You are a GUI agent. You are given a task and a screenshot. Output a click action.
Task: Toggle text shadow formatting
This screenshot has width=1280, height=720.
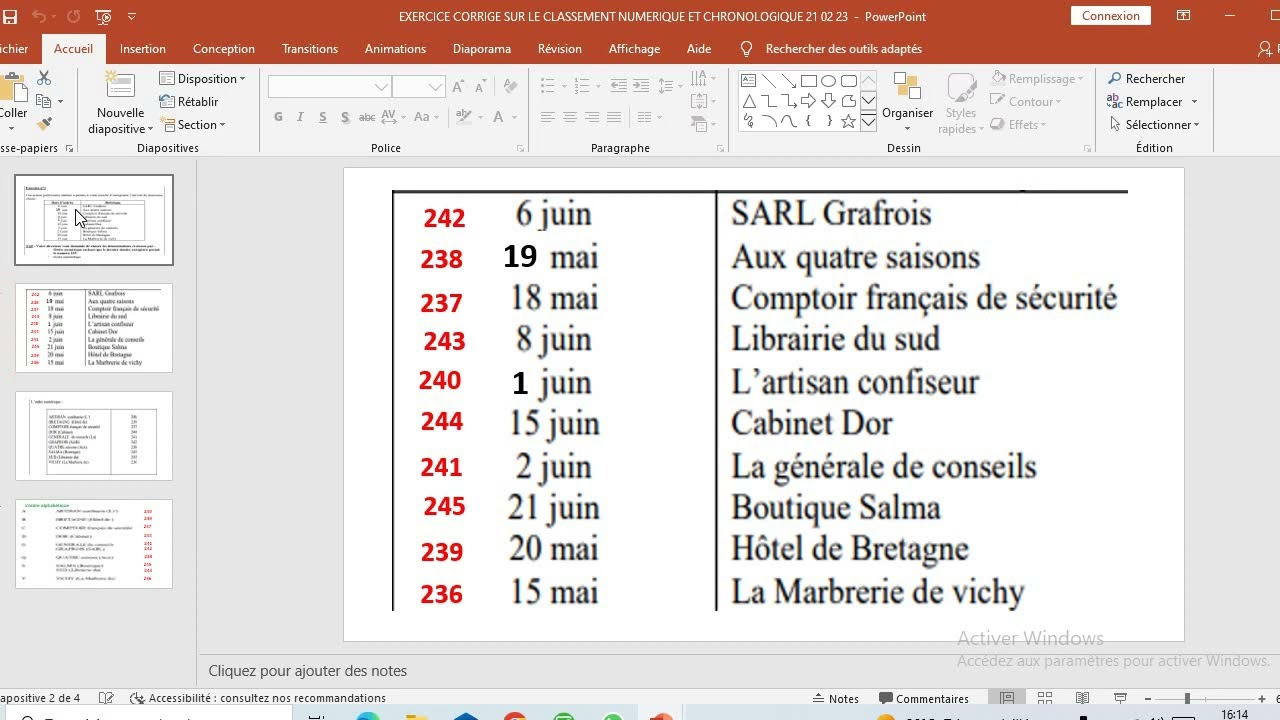point(345,117)
